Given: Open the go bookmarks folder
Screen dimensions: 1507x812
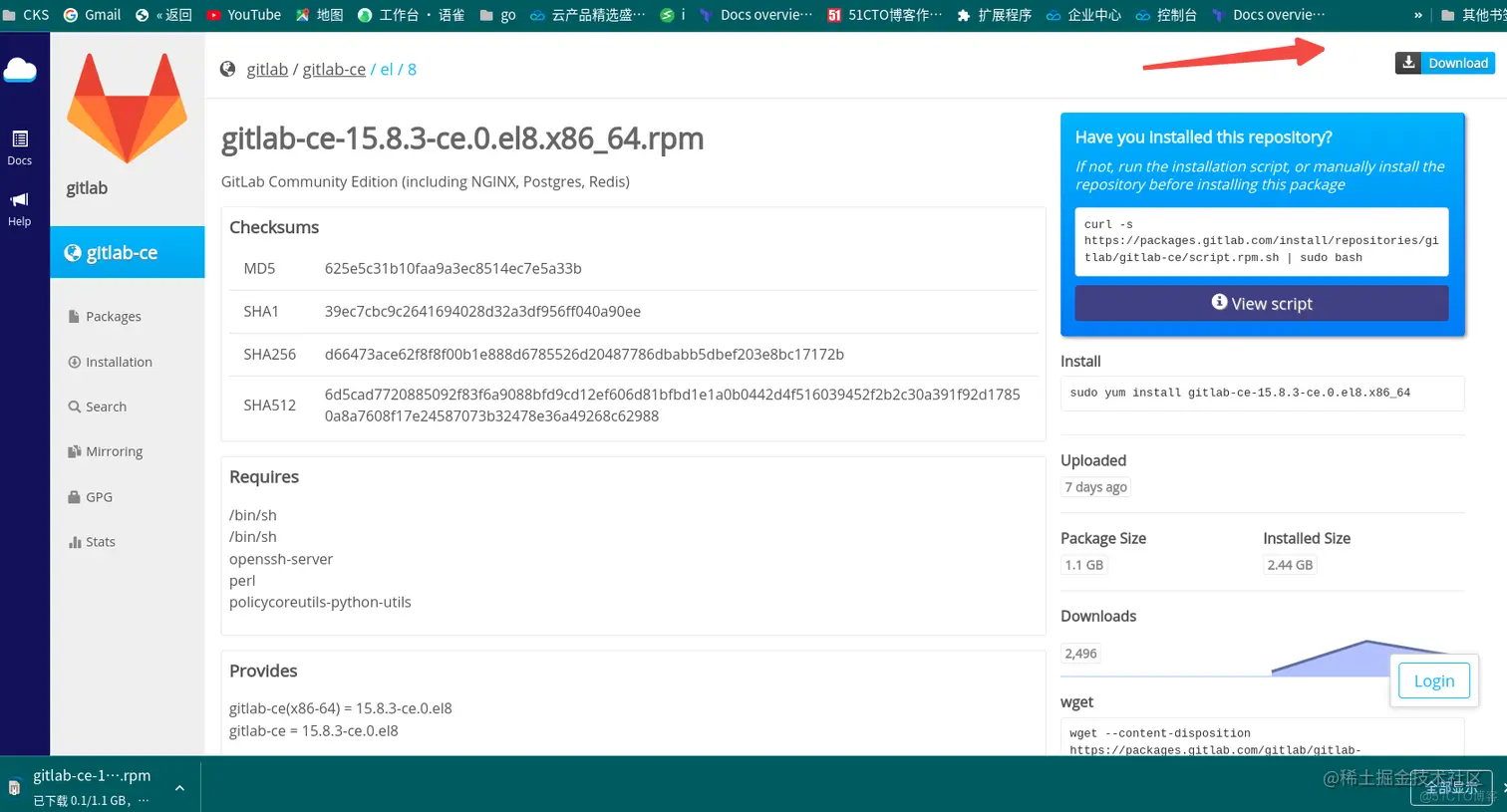Looking at the screenshot, I should (x=497, y=15).
